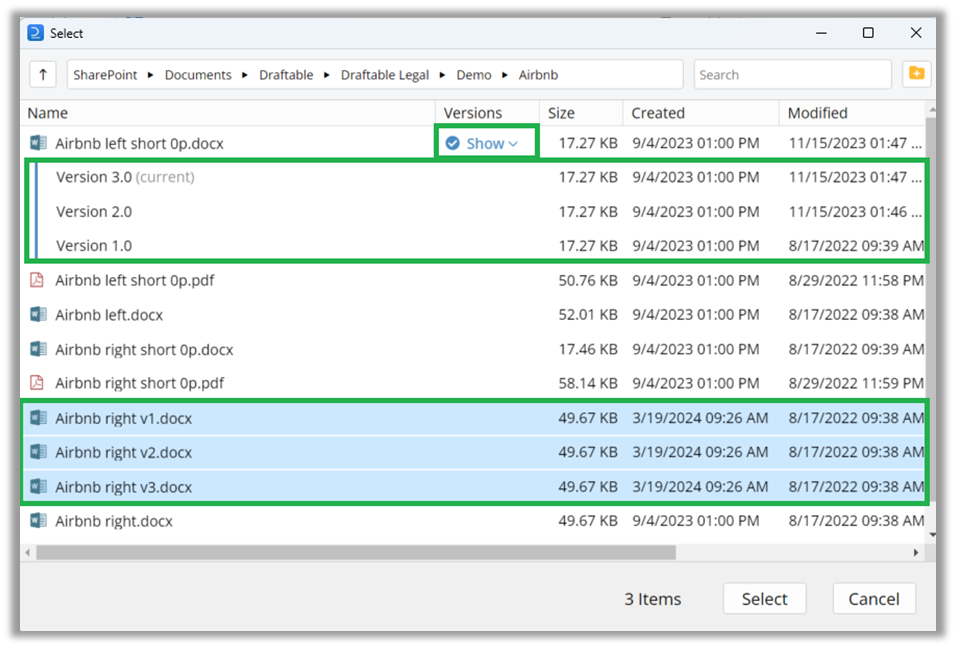The width and height of the screenshot is (956, 648).
Task: Click the blue checkmark beside Show
Action: click(x=452, y=143)
